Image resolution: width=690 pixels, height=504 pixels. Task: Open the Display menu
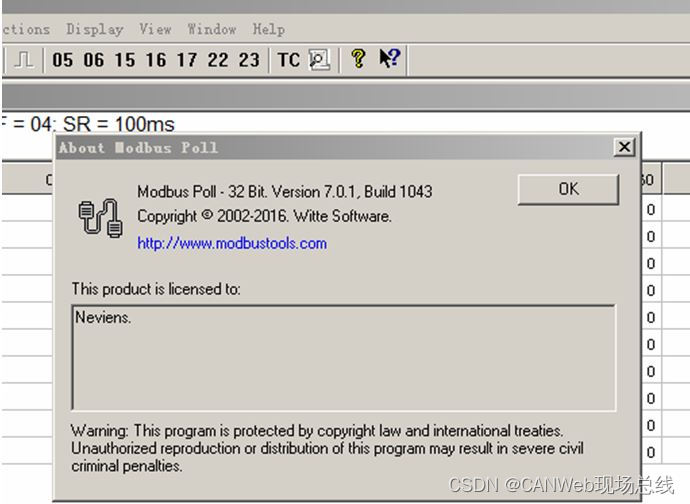pos(95,29)
